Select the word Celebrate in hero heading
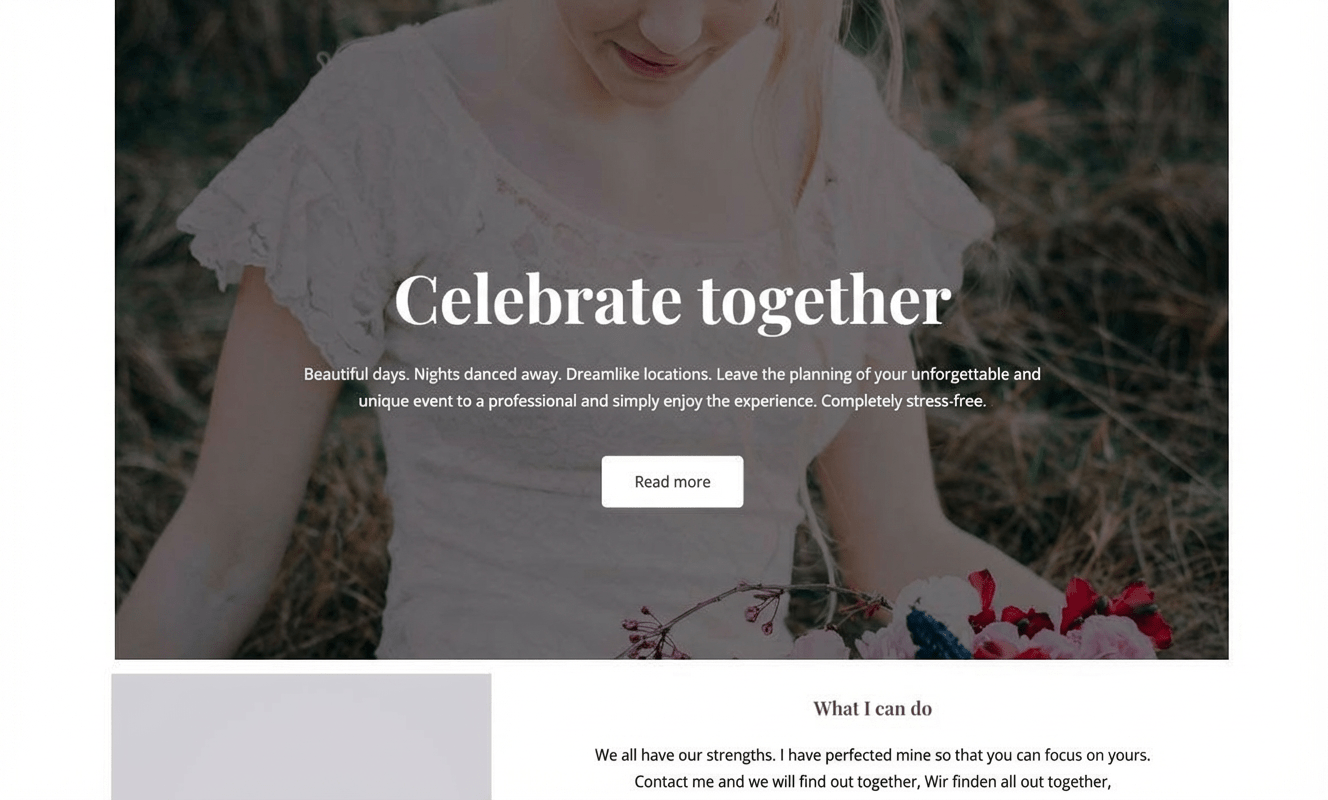 538,298
